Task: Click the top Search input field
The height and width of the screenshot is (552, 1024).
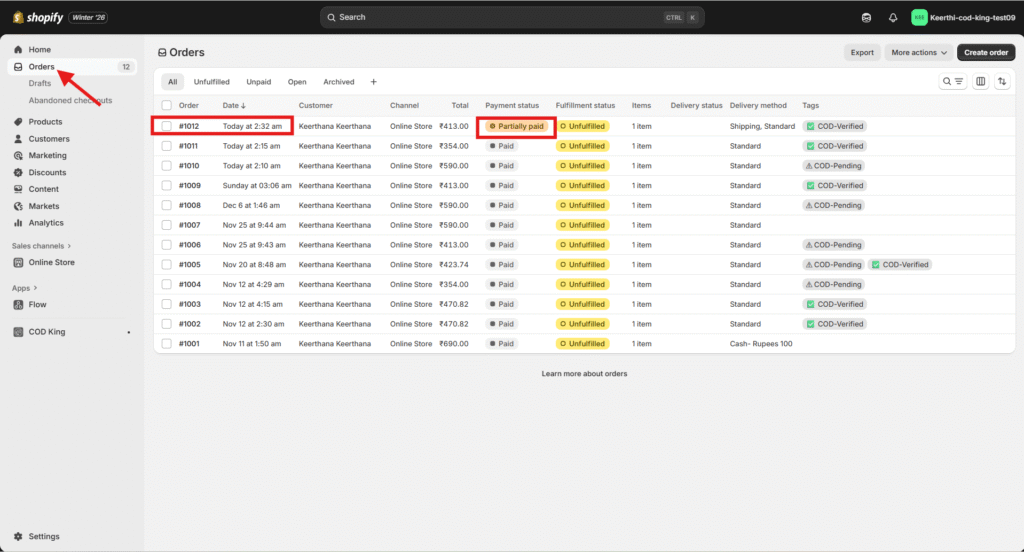Action: (x=500, y=17)
